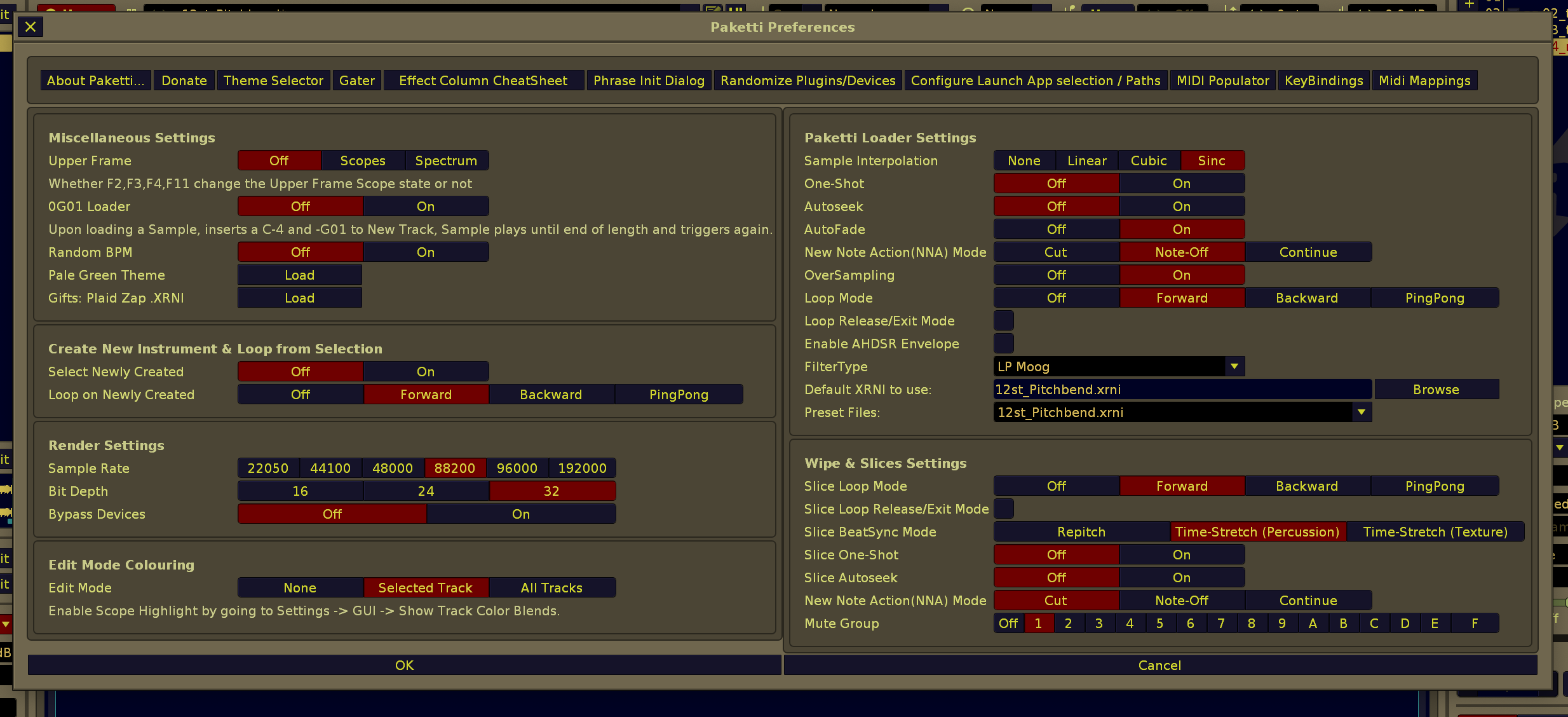Image resolution: width=1568 pixels, height=717 pixels.
Task: Open the Theme Selector tab
Action: [x=273, y=80]
